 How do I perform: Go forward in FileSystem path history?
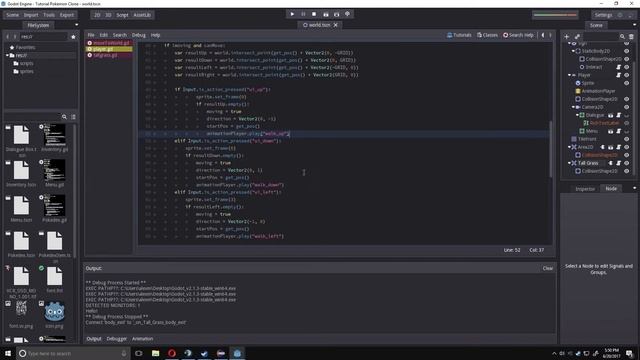(15, 37)
